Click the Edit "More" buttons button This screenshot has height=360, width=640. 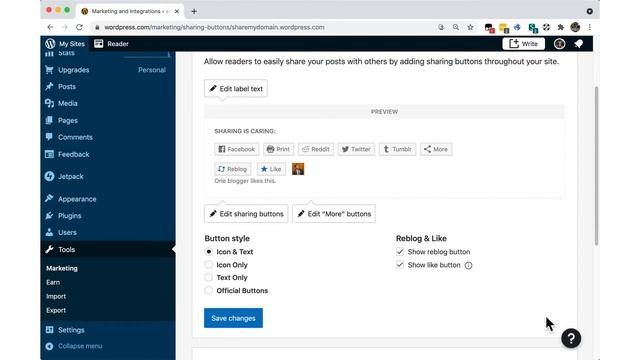tap(334, 213)
